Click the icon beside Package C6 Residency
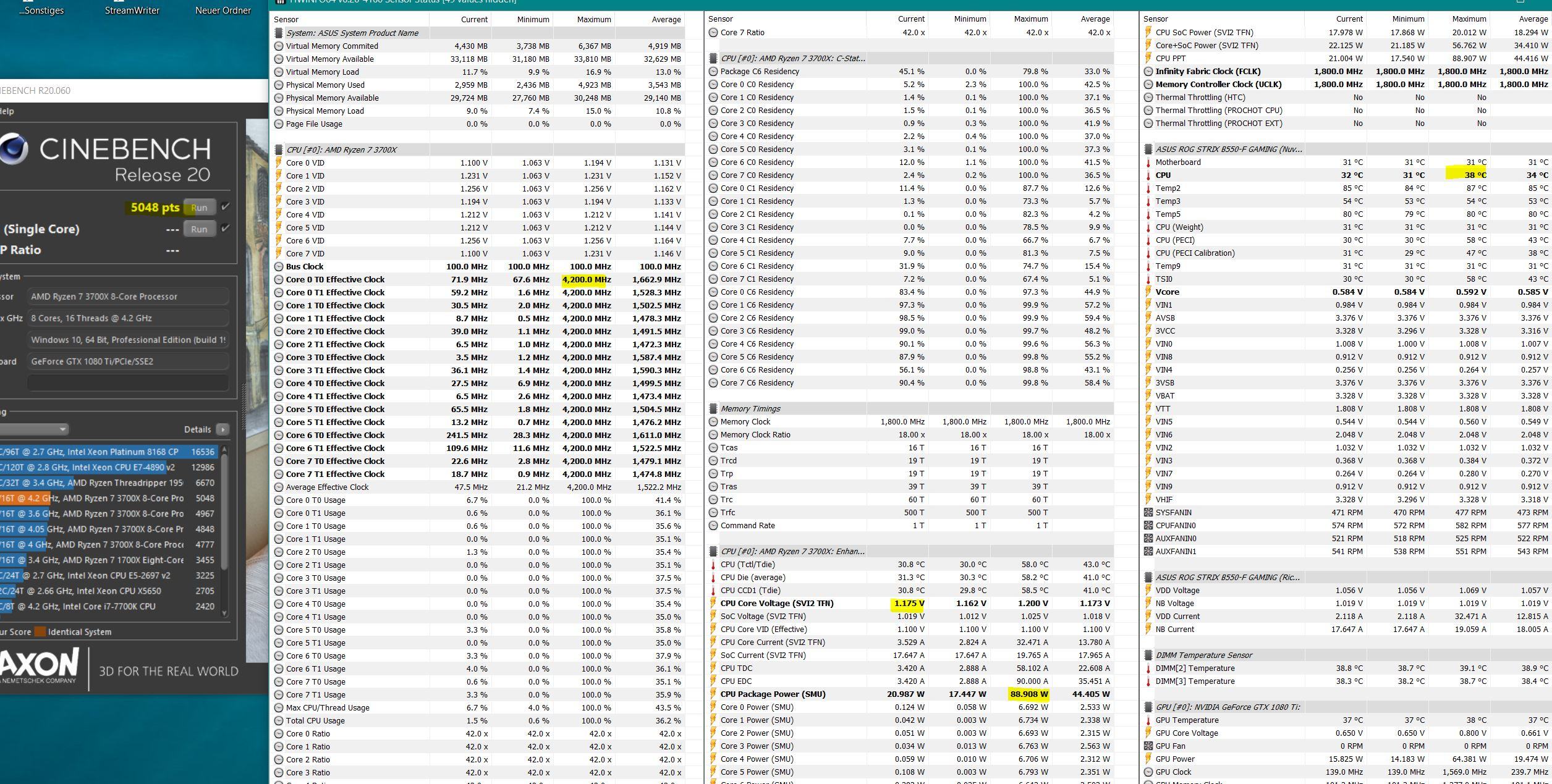The width and height of the screenshot is (1552, 784). [713, 71]
